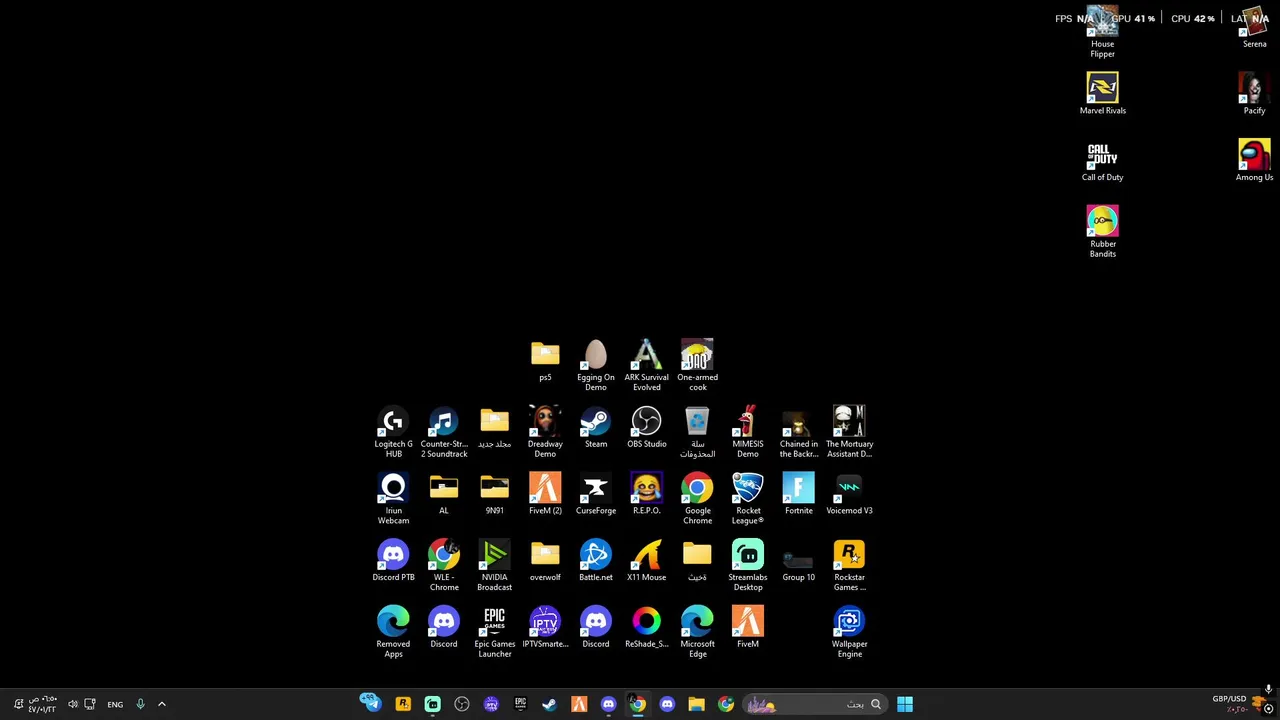Select the desktop FiveM icon beside Microsoft Edge
Image resolution: width=1280 pixels, height=720 pixels.
(x=747, y=628)
